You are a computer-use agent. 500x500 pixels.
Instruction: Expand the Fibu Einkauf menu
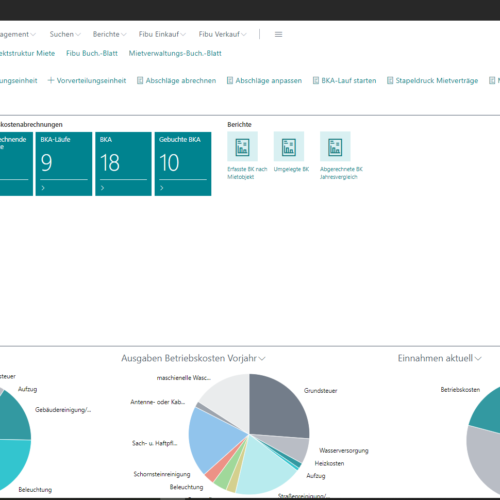tap(162, 34)
